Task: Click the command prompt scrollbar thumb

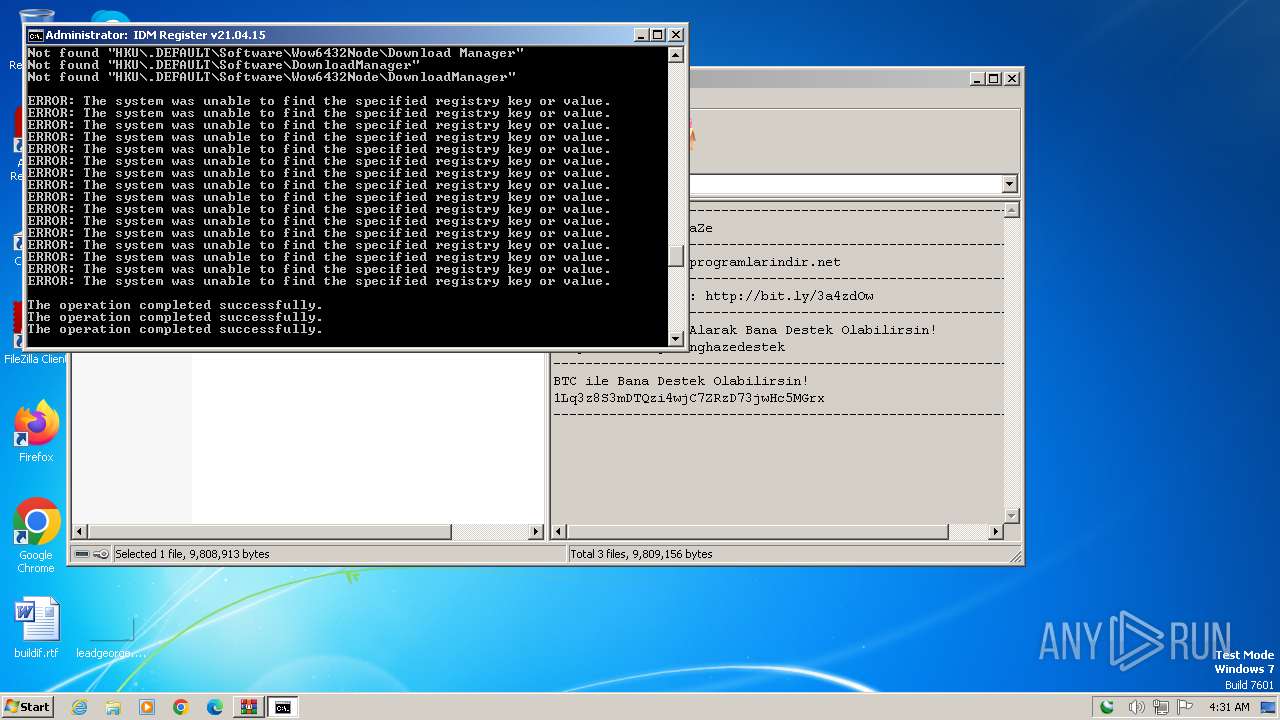Action: [x=676, y=256]
